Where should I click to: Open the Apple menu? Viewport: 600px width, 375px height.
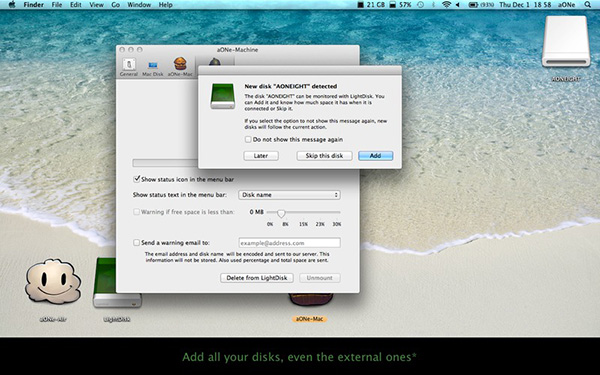tap(12, 5)
